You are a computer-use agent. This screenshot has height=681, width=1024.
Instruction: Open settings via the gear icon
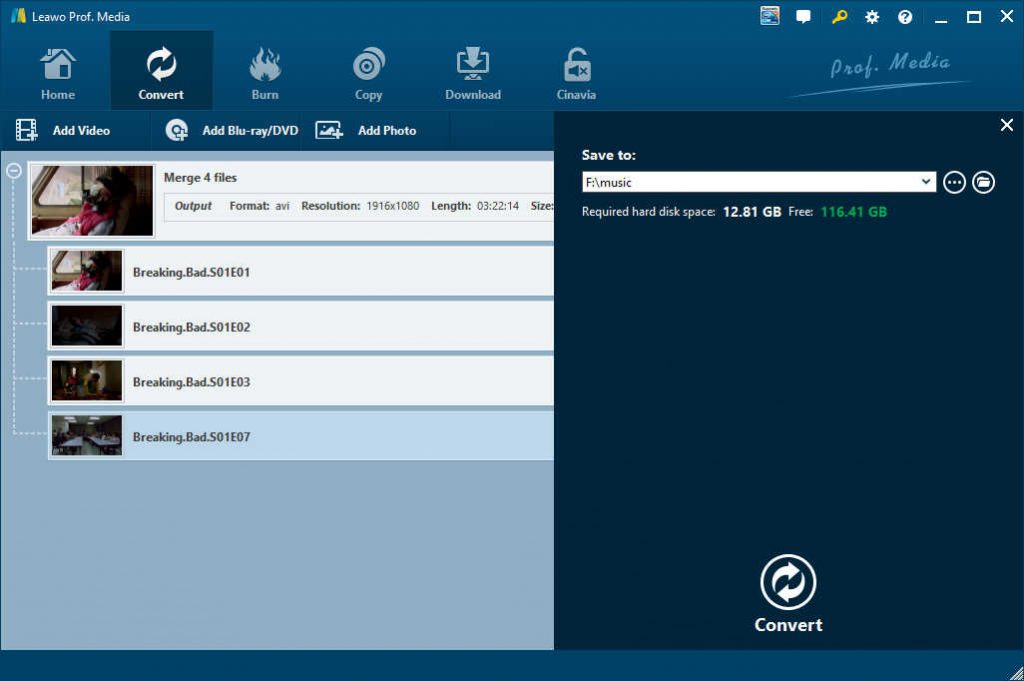(872, 17)
